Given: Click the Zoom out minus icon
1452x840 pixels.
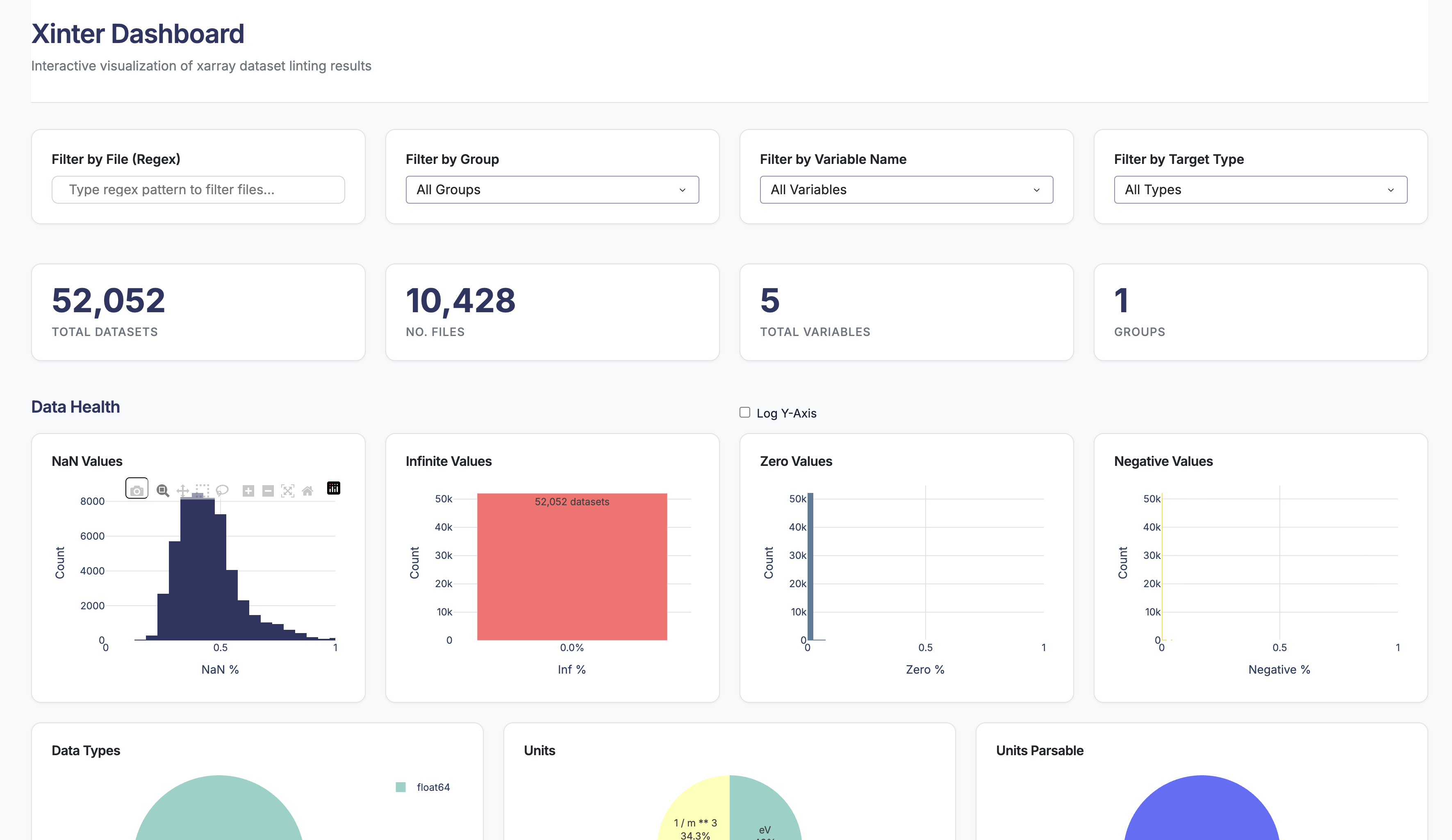Looking at the screenshot, I should click(268, 490).
